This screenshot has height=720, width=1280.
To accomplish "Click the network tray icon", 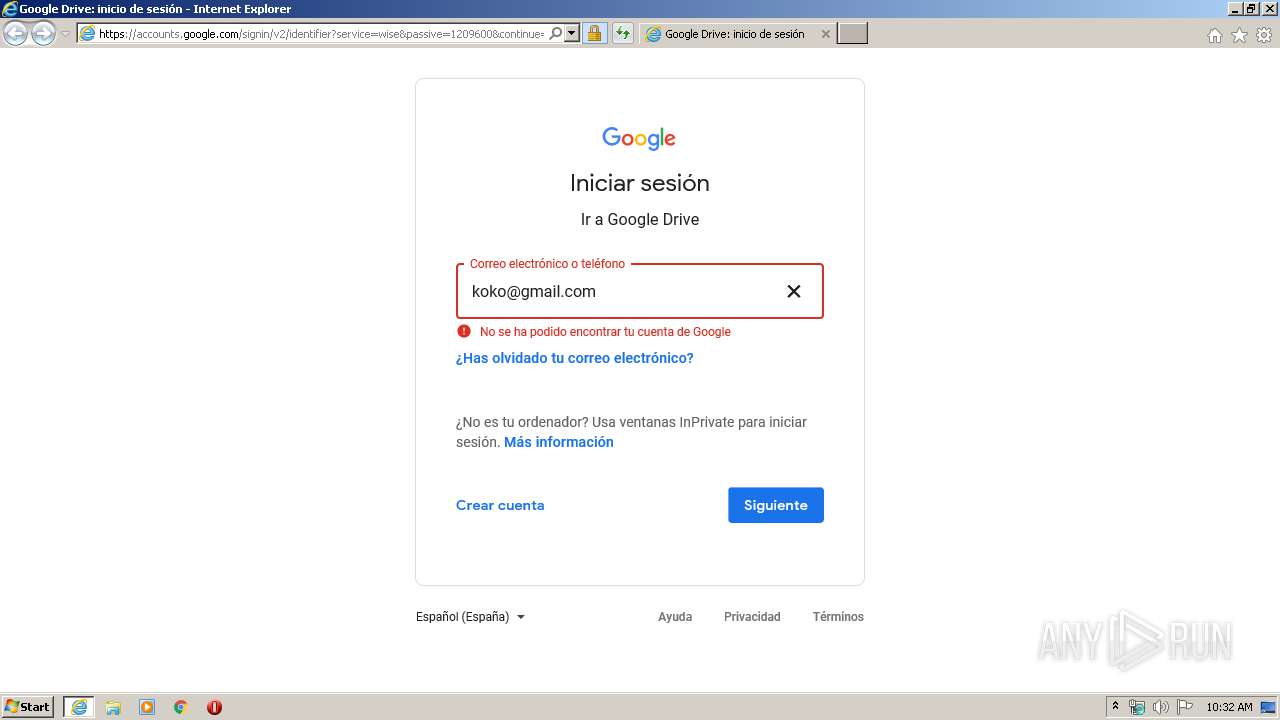I will point(1137,707).
